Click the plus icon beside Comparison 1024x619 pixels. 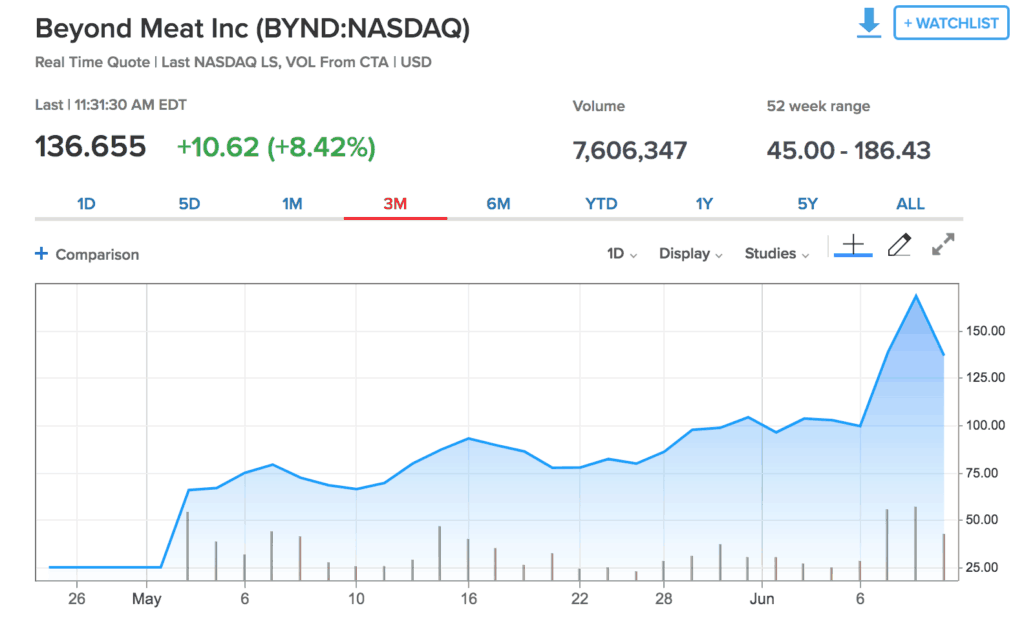(41, 254)
